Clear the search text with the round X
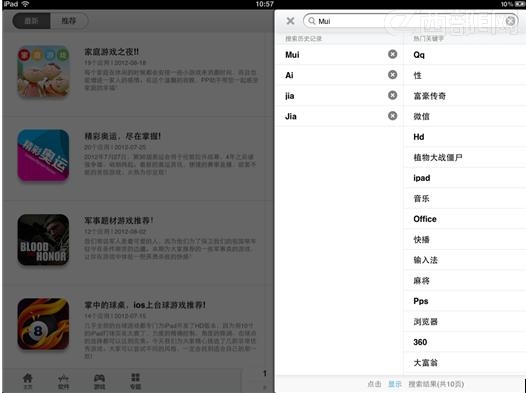This screenshot has width=526, height=393. click(x=510, y=21)
